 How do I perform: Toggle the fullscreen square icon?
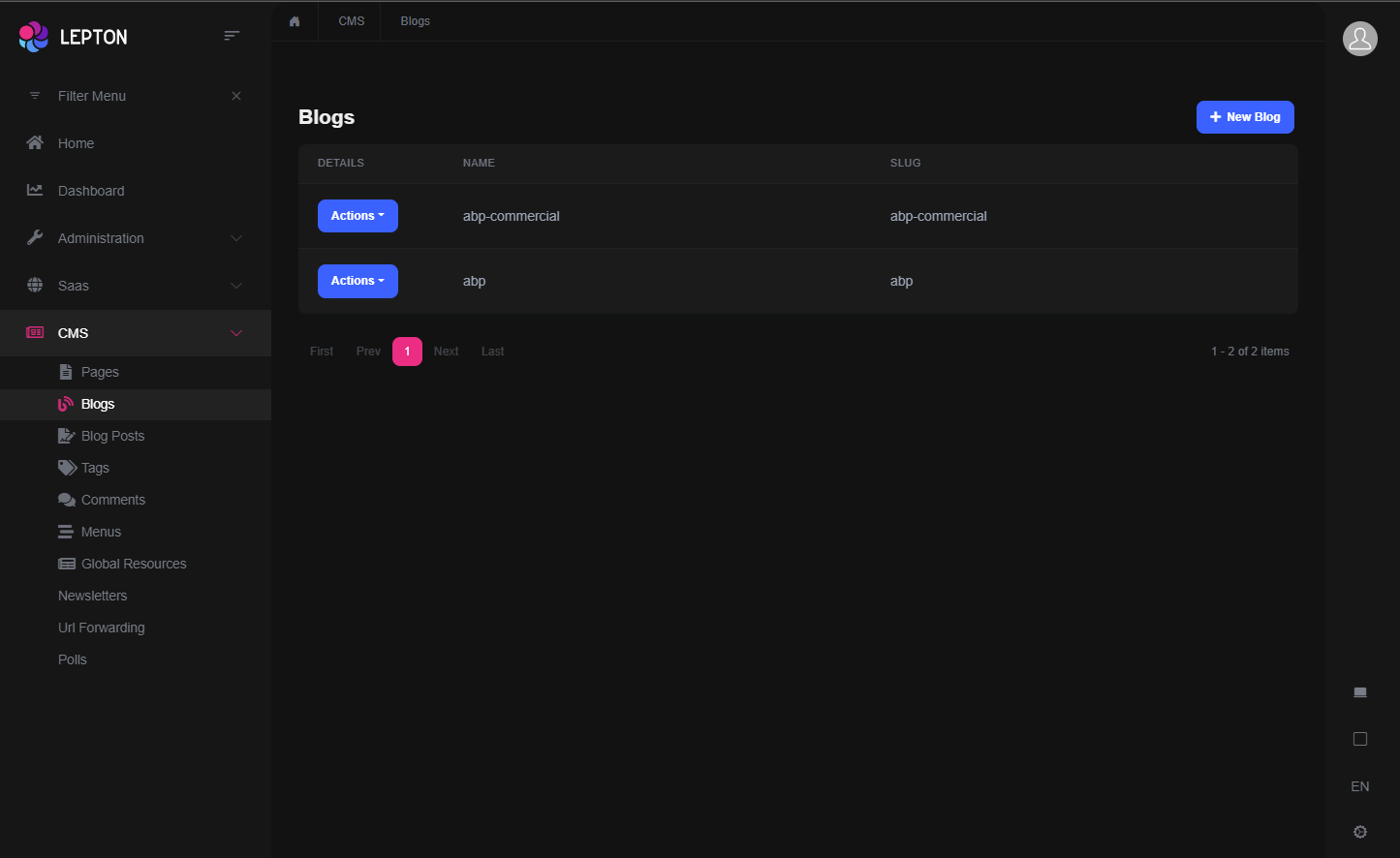[x=1359, y=739]
